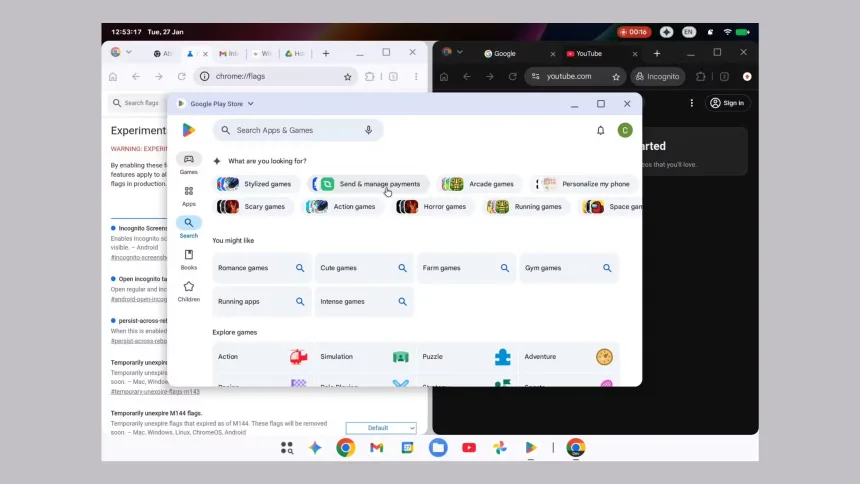Launch Gemini sparkle icon in shelf
The width and height of the screenshot is (860, 484).
315,448
